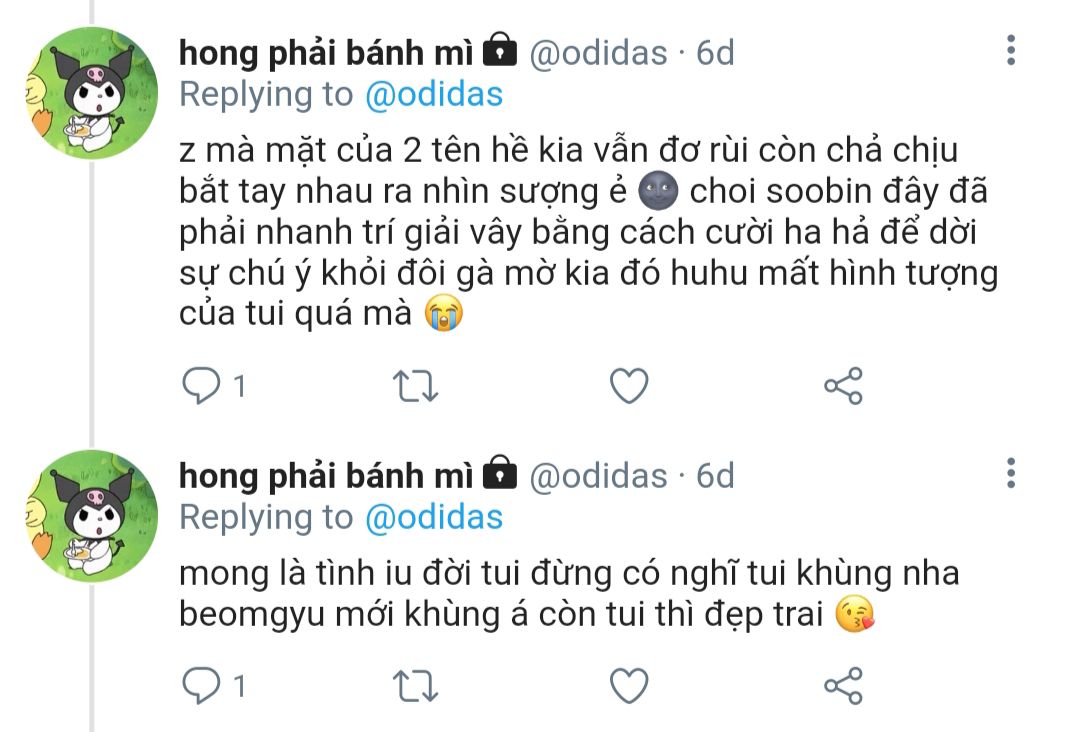Image resolution: width=1080 pixels, height=732 pixels.
Task: Like the second tweet with kiss emoji
Action: [x=629, y=686]
